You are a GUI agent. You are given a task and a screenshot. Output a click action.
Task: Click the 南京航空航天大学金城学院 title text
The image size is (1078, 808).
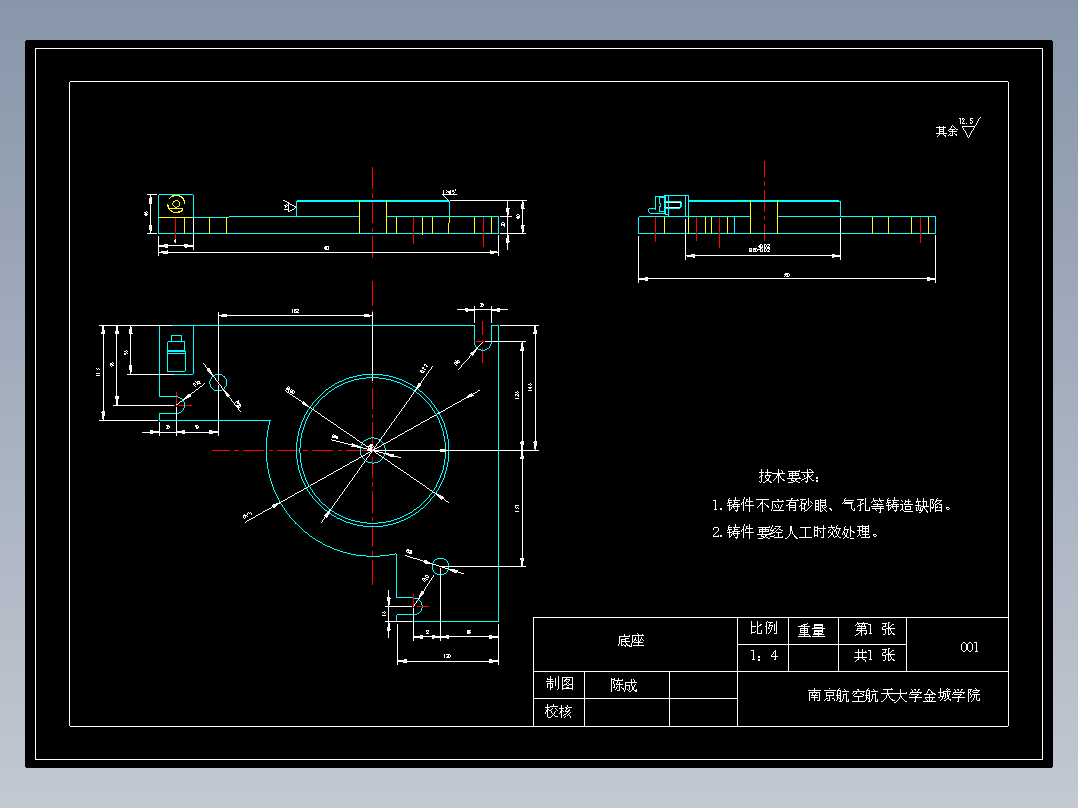[895, 693]
